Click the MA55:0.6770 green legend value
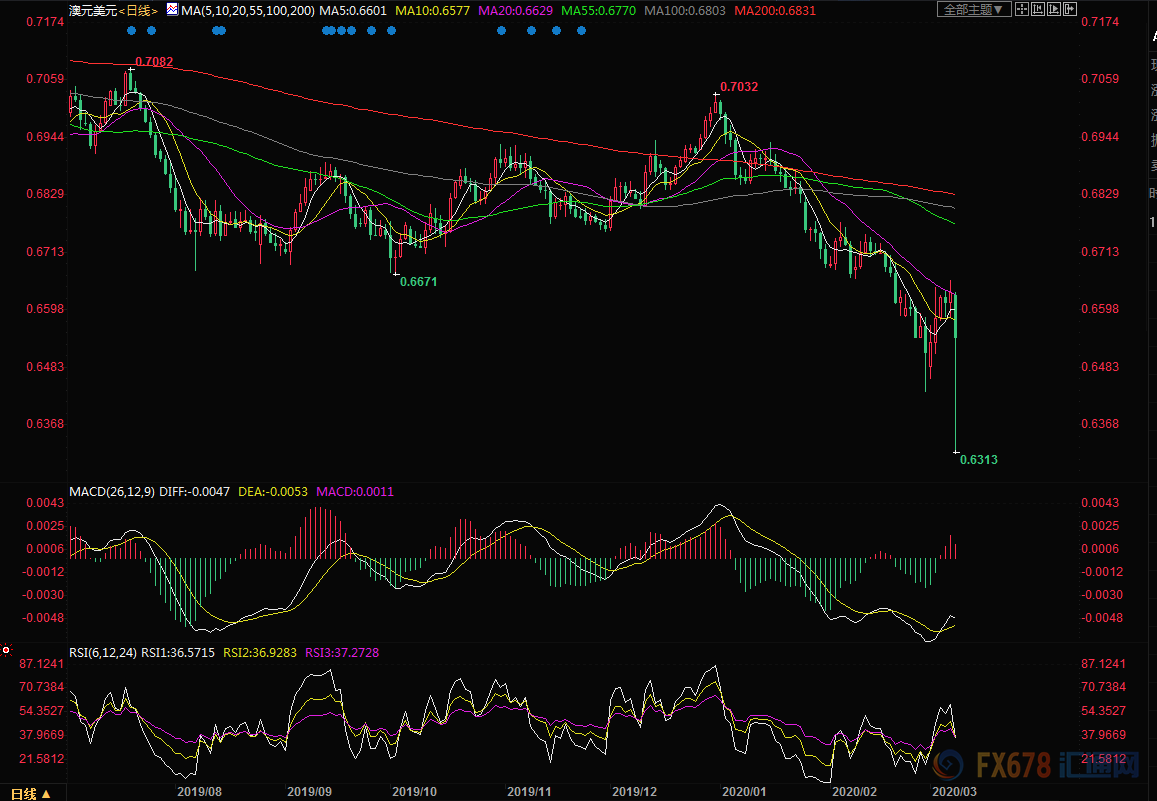1157x801 pixels. [601, 10]
